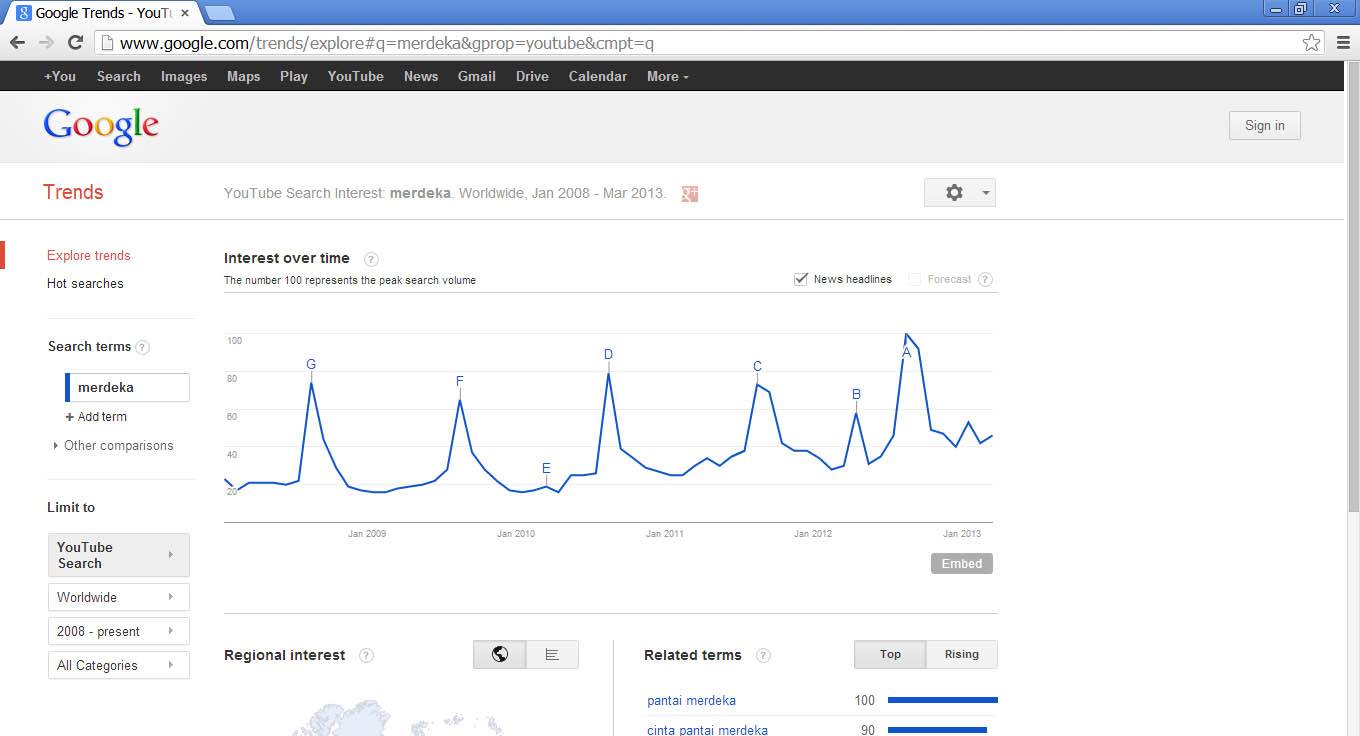1360x736 pixels.
Task: Open Images in Google bar
Action: (184, 76)
